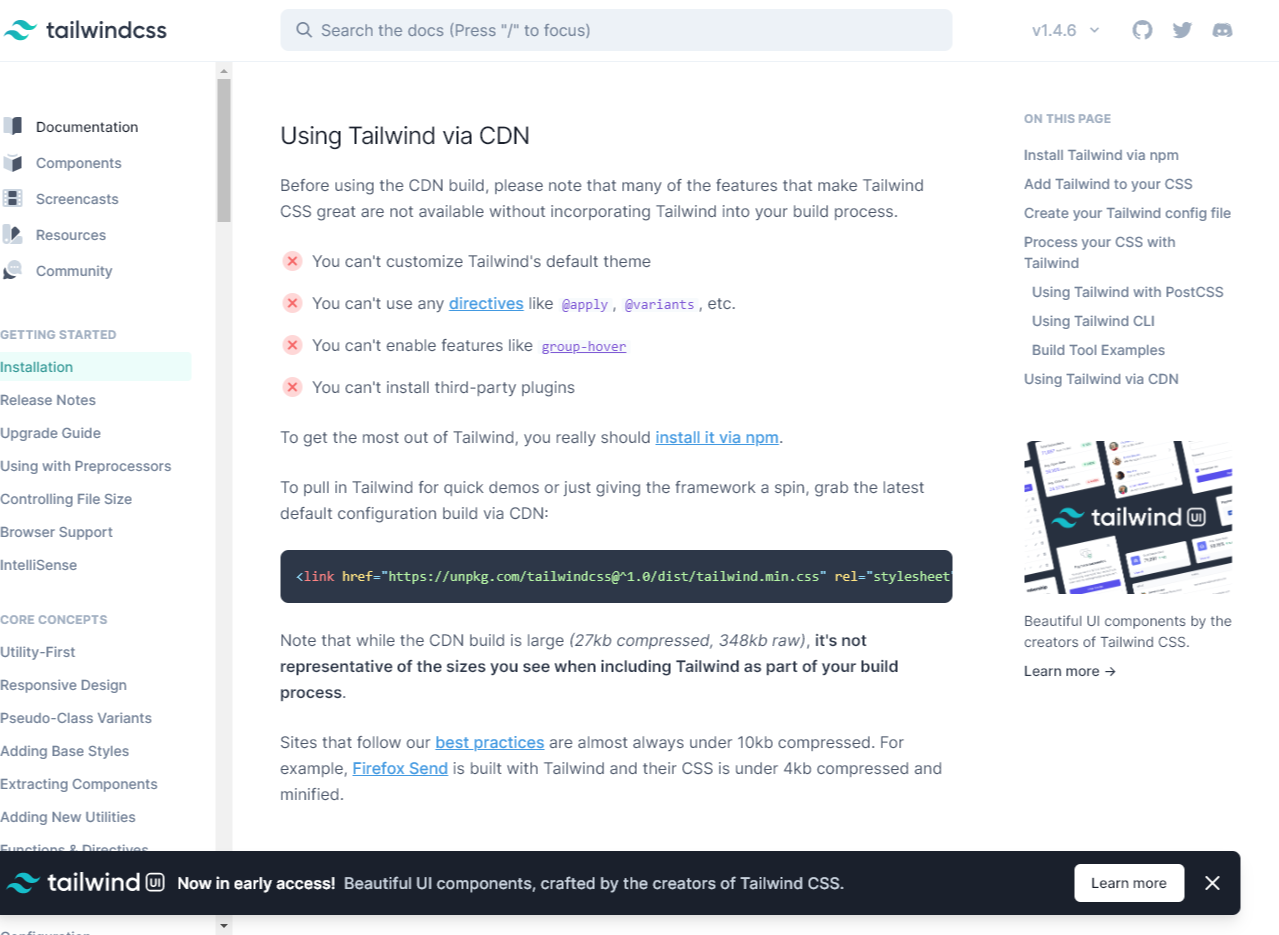Open Adding New Utilities page
The height and width of the screenshot is (935, 1279).
click(x=68, y=817)
